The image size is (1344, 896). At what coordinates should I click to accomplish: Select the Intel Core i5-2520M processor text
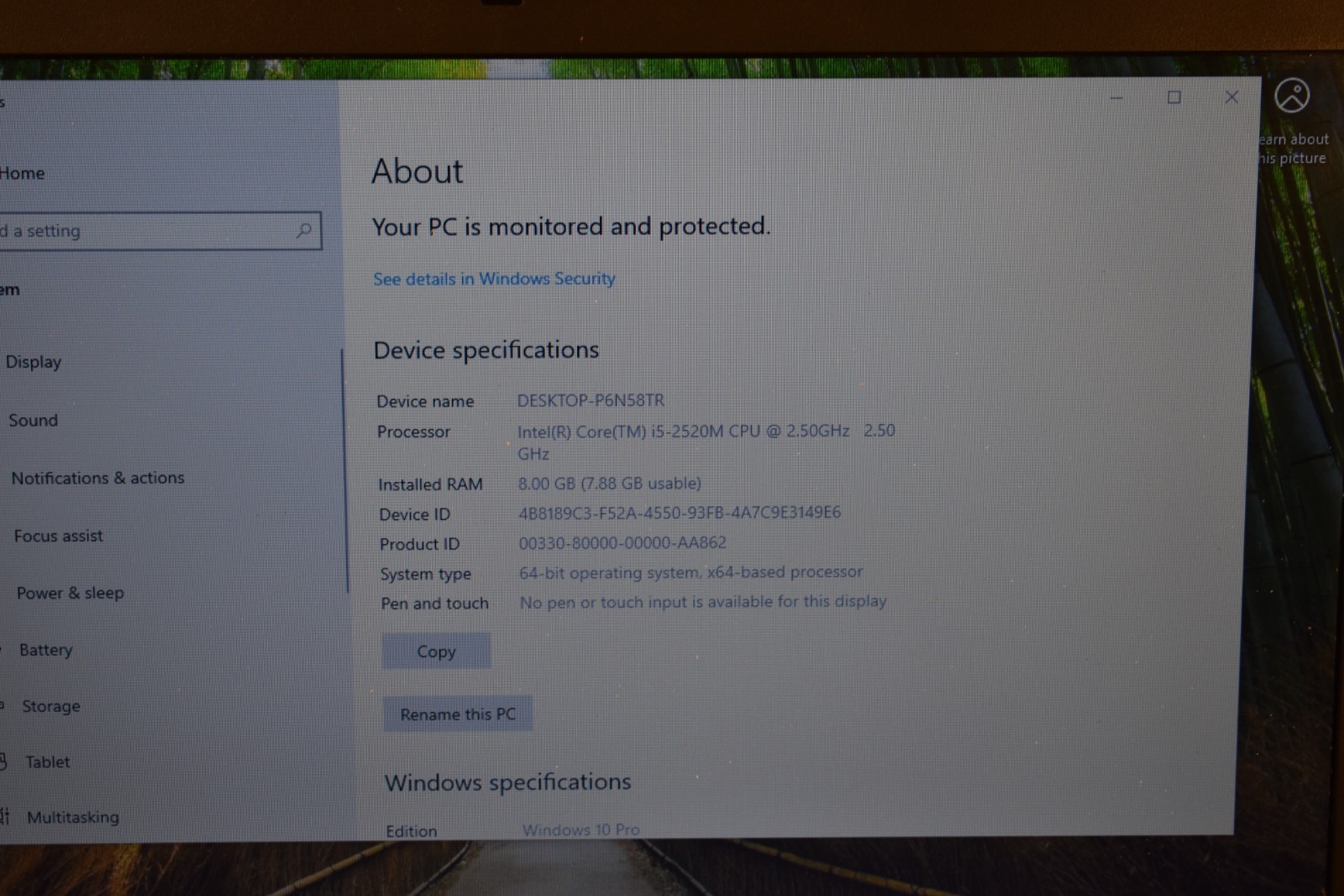click(706, 442)
